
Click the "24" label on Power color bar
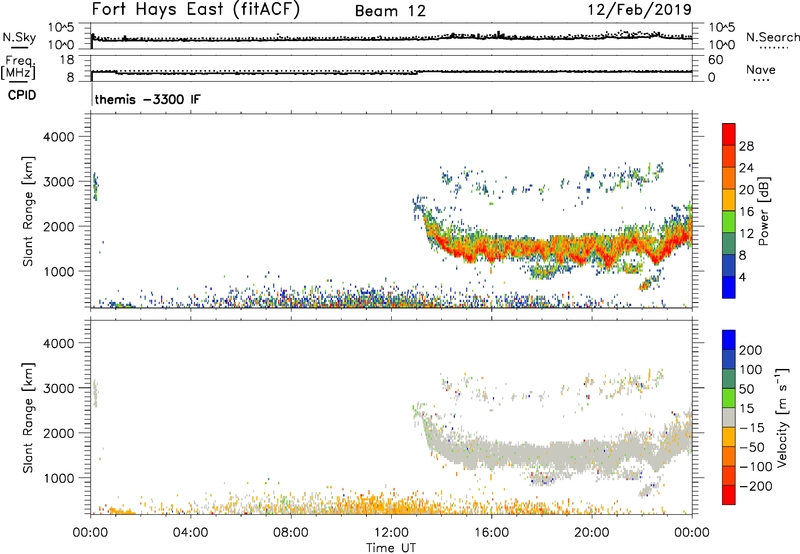click(746, 168)
